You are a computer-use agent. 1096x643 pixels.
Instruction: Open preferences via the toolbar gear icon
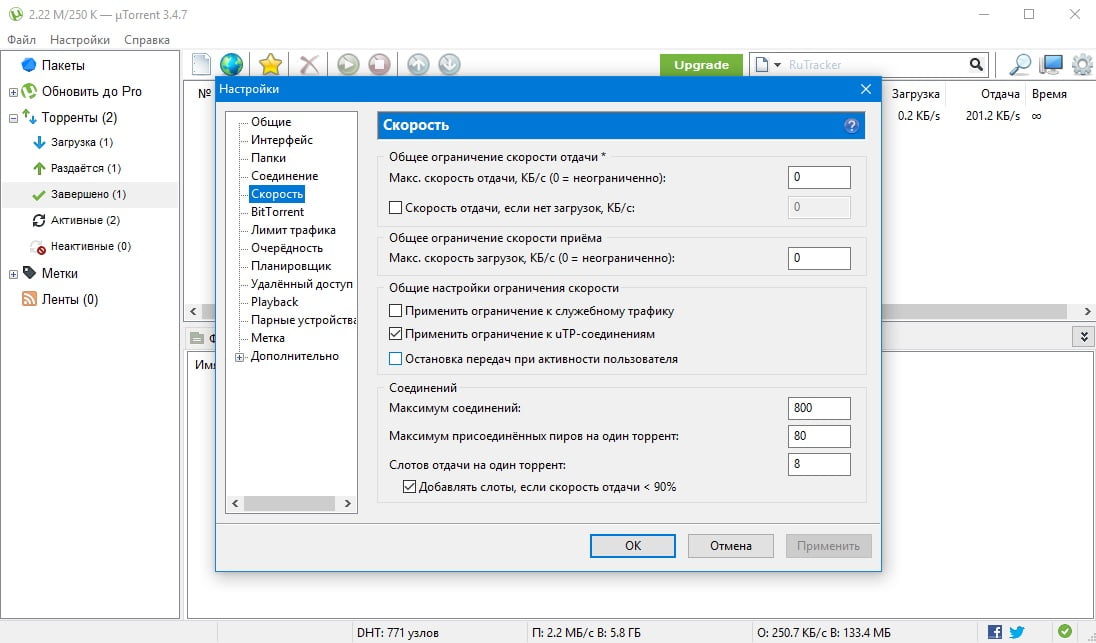pyautogui.click(x=1081, y=65)
